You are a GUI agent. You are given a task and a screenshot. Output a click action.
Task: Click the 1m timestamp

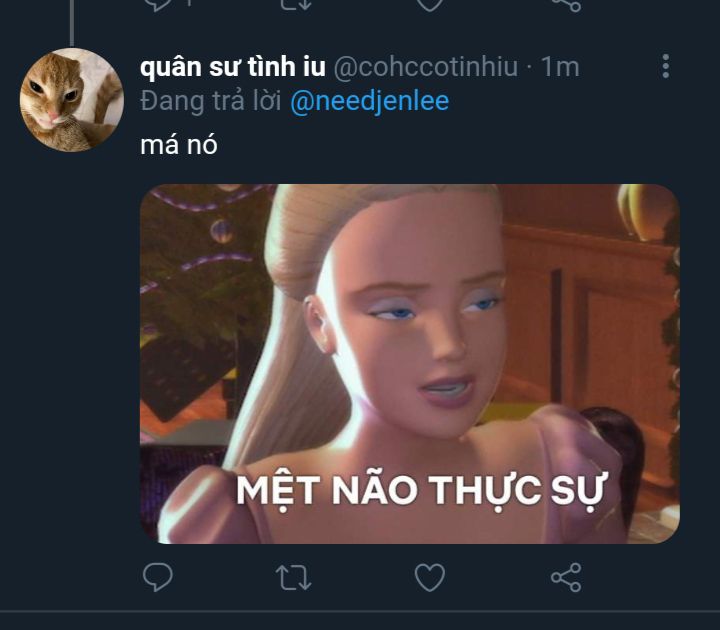560,67
